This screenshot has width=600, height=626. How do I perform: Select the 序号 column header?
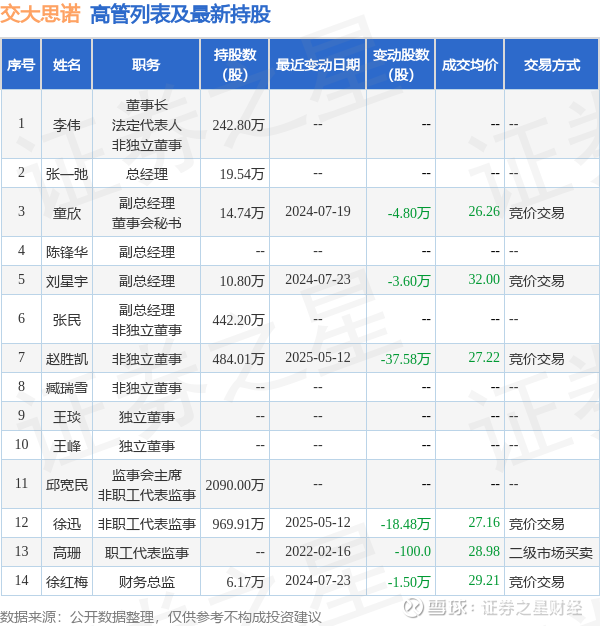[21, 64]
